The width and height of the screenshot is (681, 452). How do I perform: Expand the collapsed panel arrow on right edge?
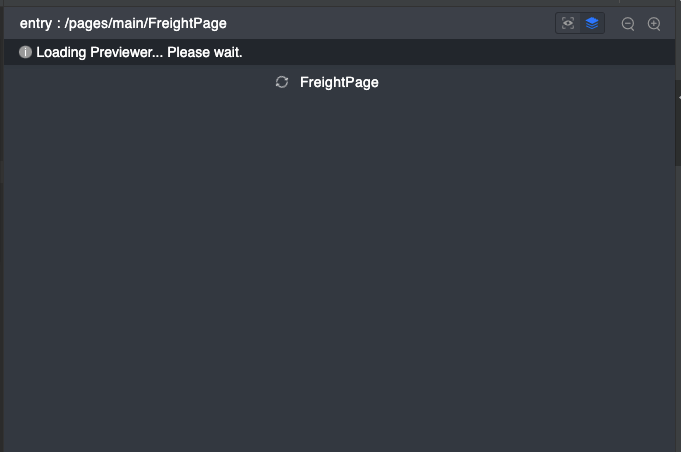[x=679, y=98]
